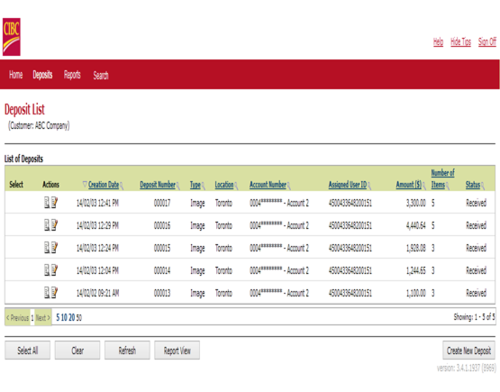
Task: Sort by Account Number column header
Action: [x=268, y=184]
